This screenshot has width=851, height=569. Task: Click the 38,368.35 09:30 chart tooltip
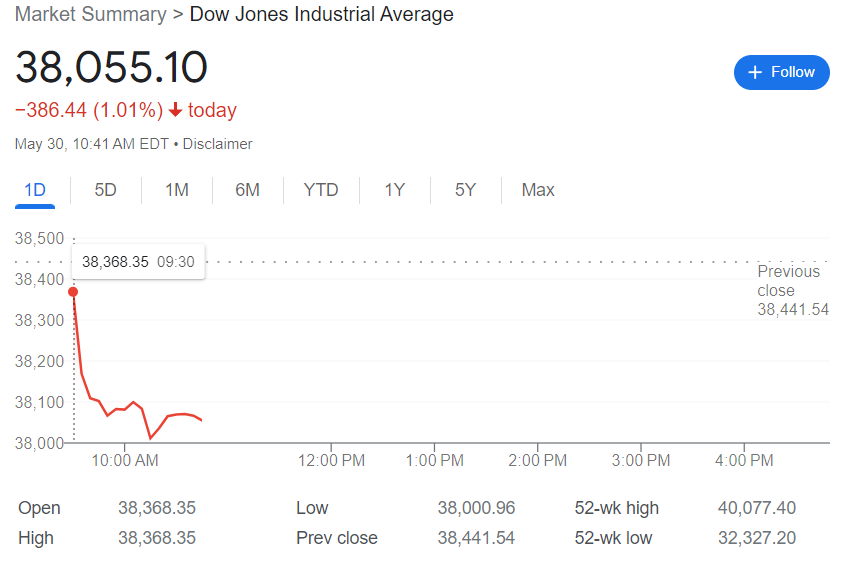click(138, 262)
